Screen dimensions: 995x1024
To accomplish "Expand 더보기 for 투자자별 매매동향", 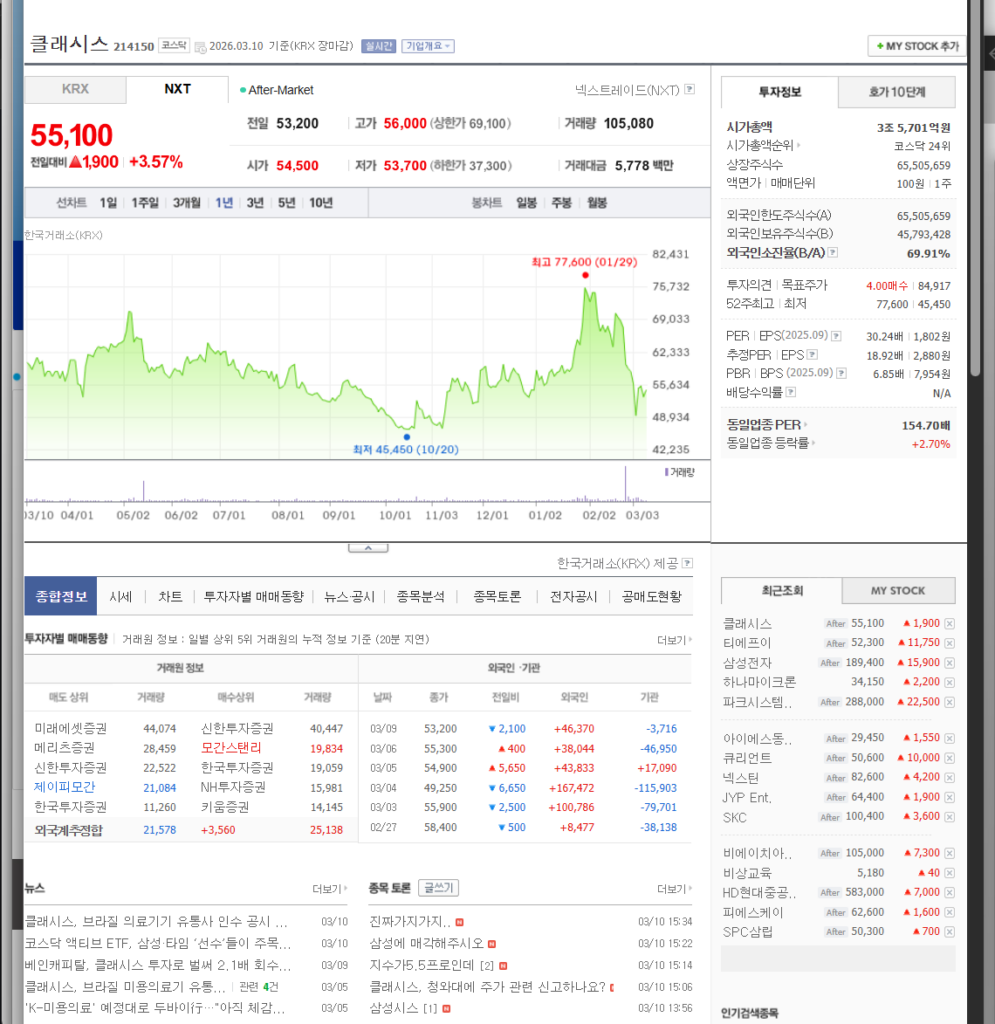I will click(674, 640).
